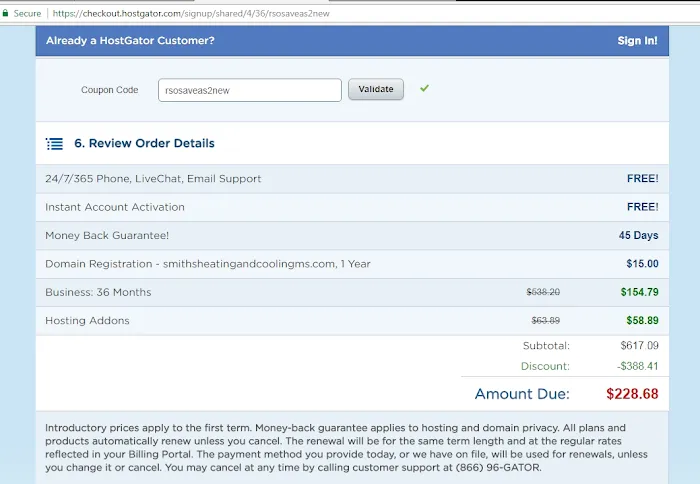Click the red $228.68 Amount Due total
This screenshot has height=484, width=700.
point(632,394)
